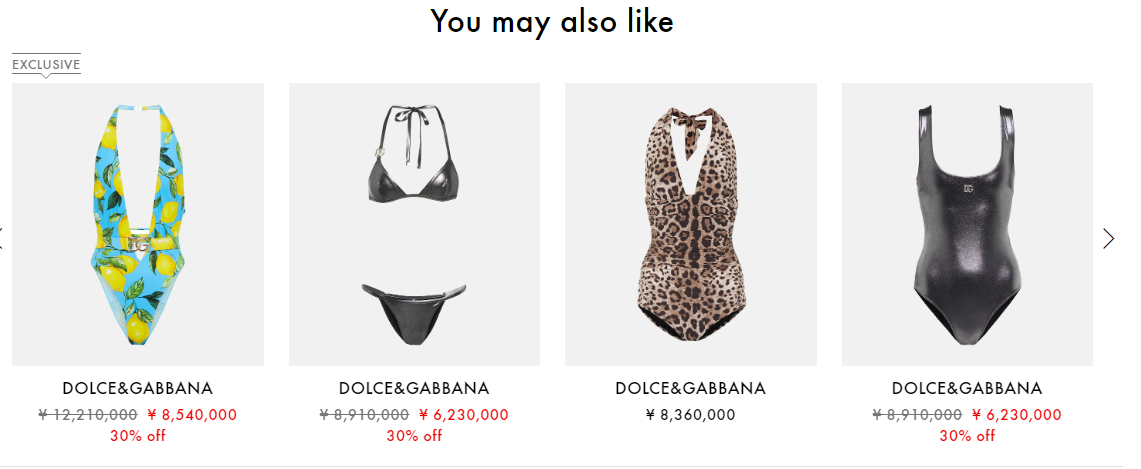Click struck-through price ¥ 12,210,000
Image resolution: width=1141 pixels, height=469 pixels.
pos(87,415)
